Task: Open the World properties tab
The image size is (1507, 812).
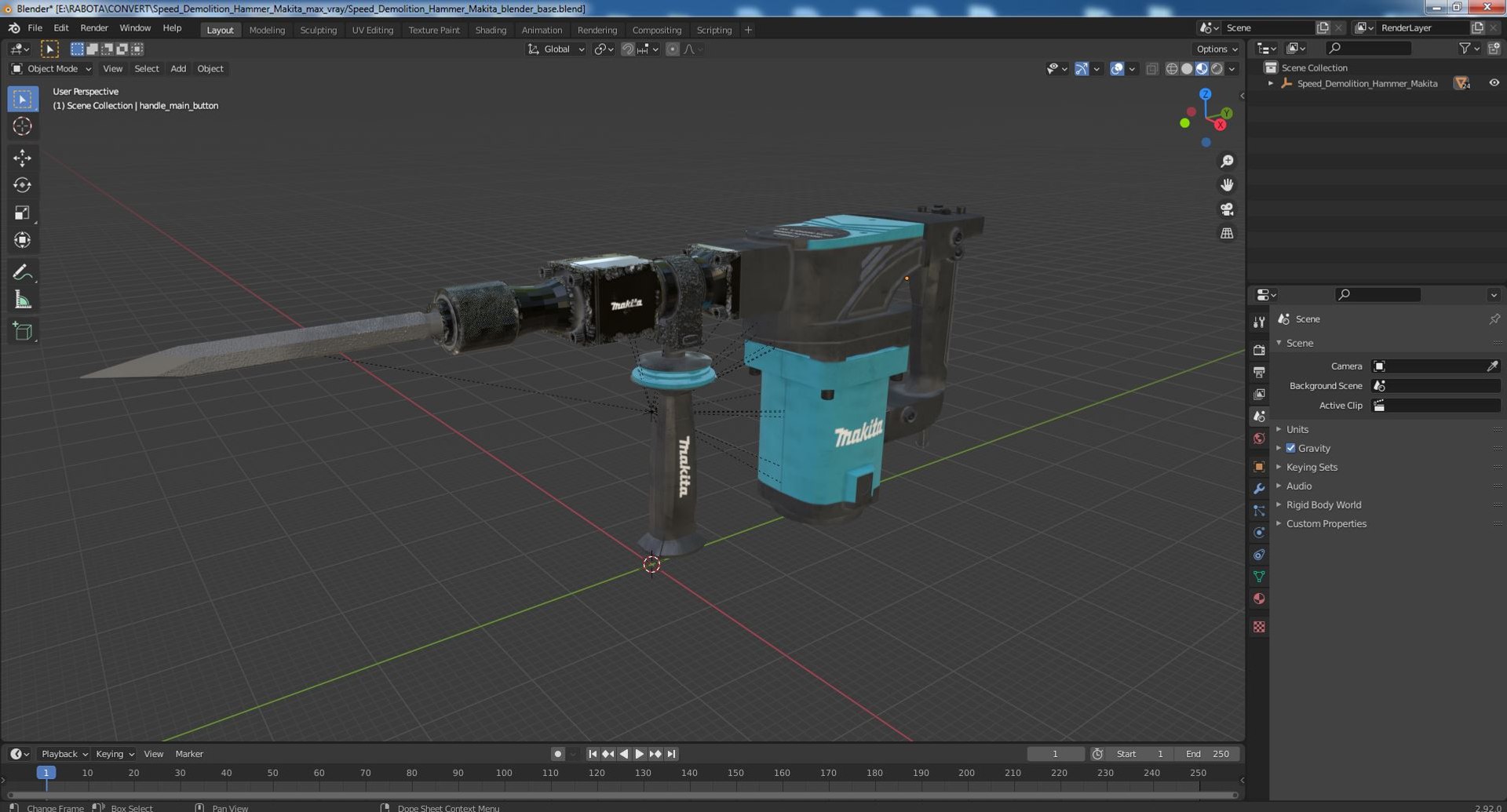Action: click(x=1259, y=439)
